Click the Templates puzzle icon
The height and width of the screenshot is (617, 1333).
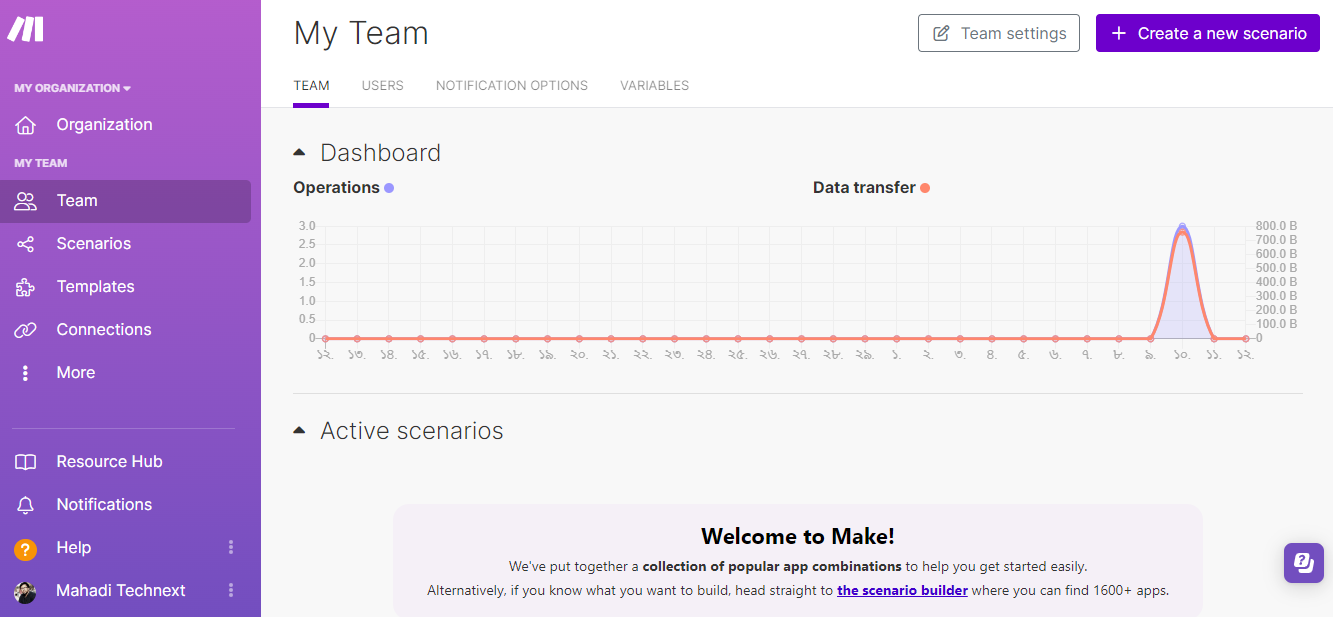[x=26, y=287]
